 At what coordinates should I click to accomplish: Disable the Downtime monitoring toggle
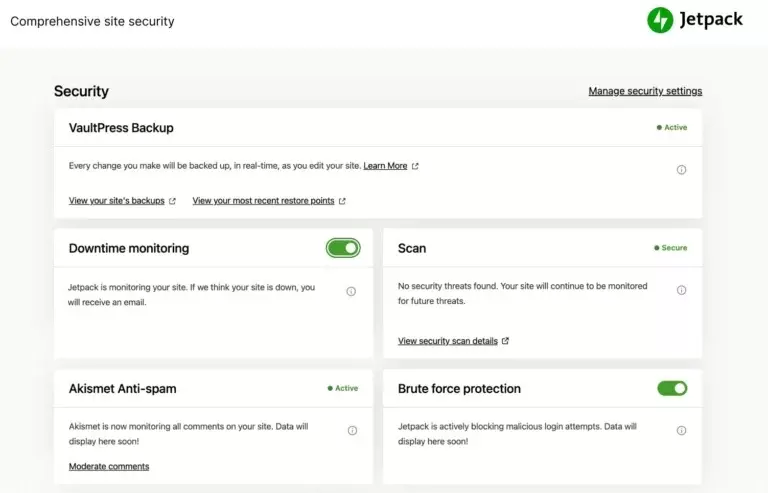343,248
